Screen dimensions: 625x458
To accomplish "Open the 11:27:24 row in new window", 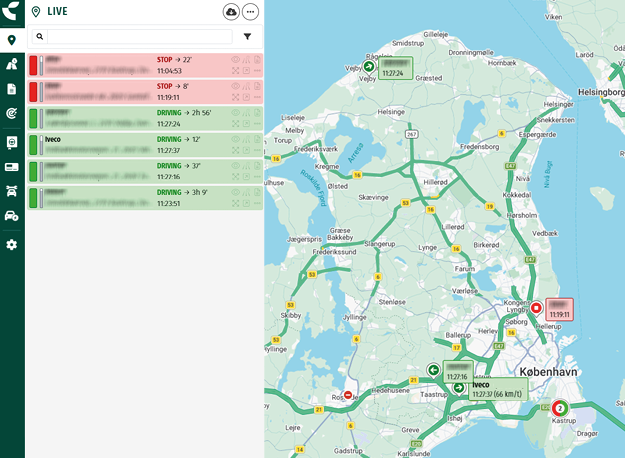I will [x=246, y=124].
